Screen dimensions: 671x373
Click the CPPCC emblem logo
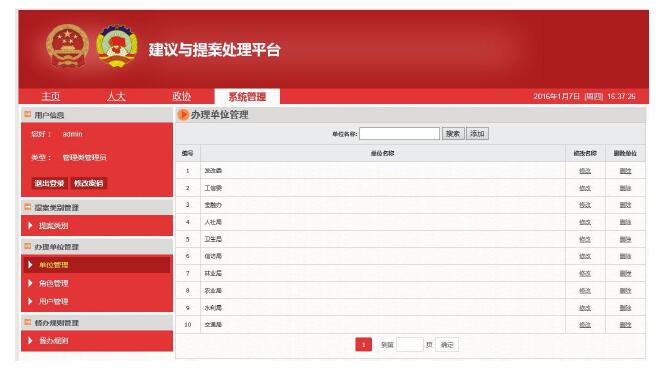click(x=117, y=46)
